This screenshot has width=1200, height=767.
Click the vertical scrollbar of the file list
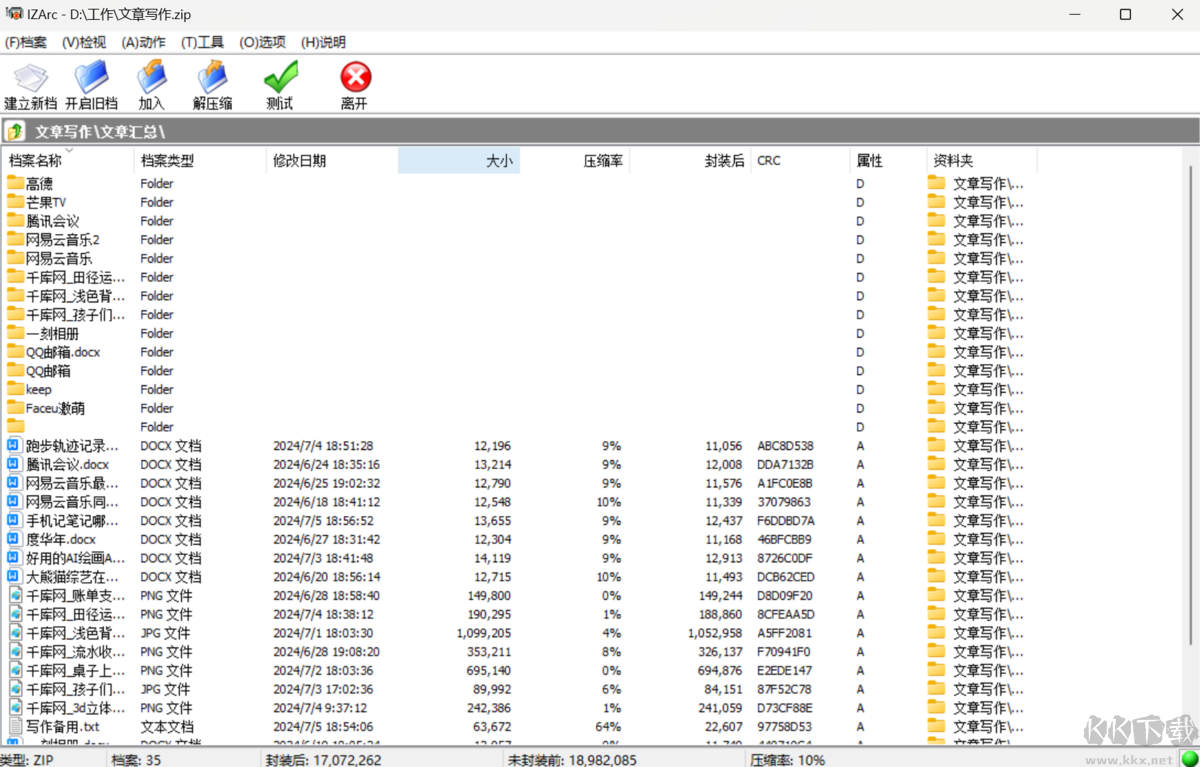coord(1190,400)
